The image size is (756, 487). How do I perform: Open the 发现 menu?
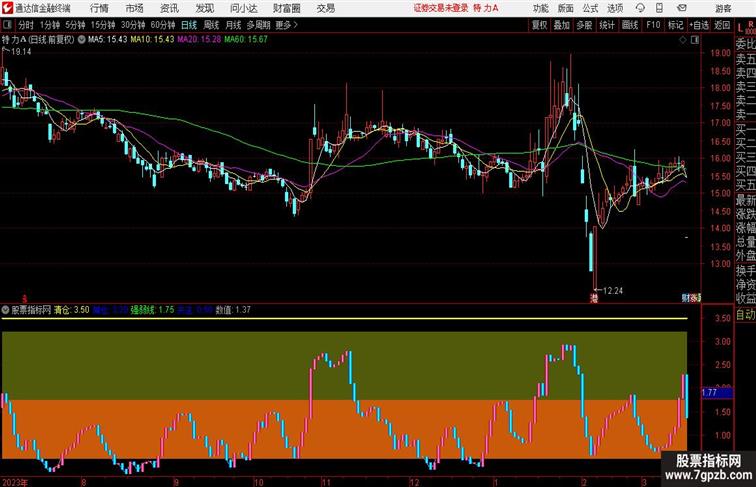point(204,8)
